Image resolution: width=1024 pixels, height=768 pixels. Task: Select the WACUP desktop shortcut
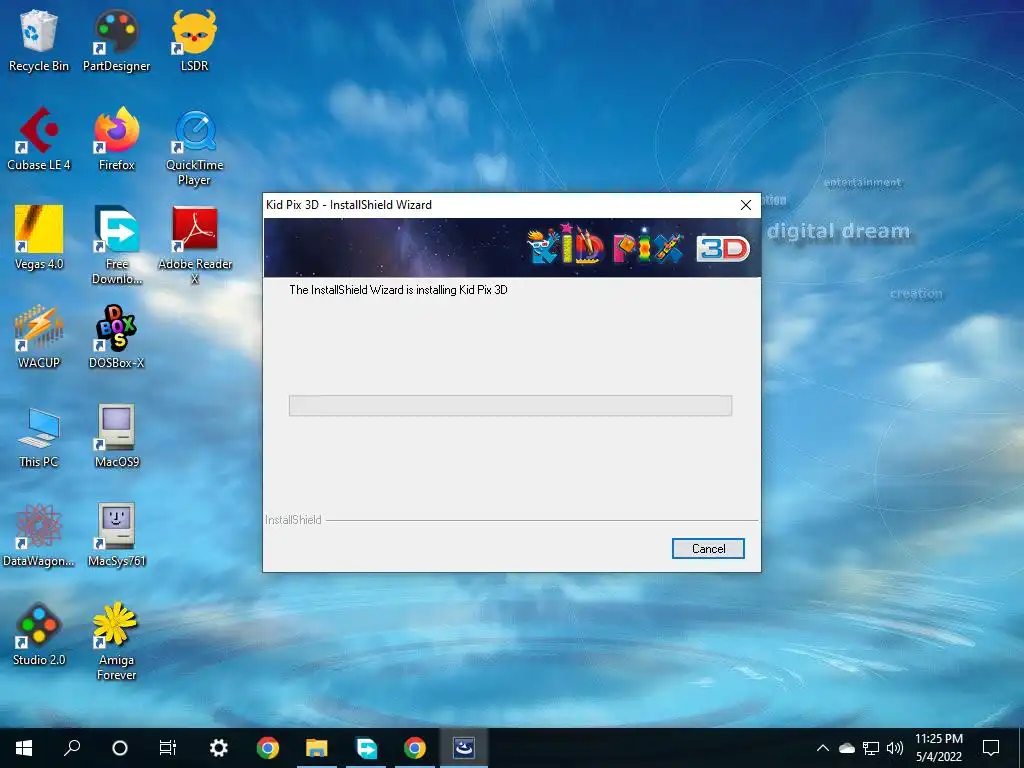(39, 337)
